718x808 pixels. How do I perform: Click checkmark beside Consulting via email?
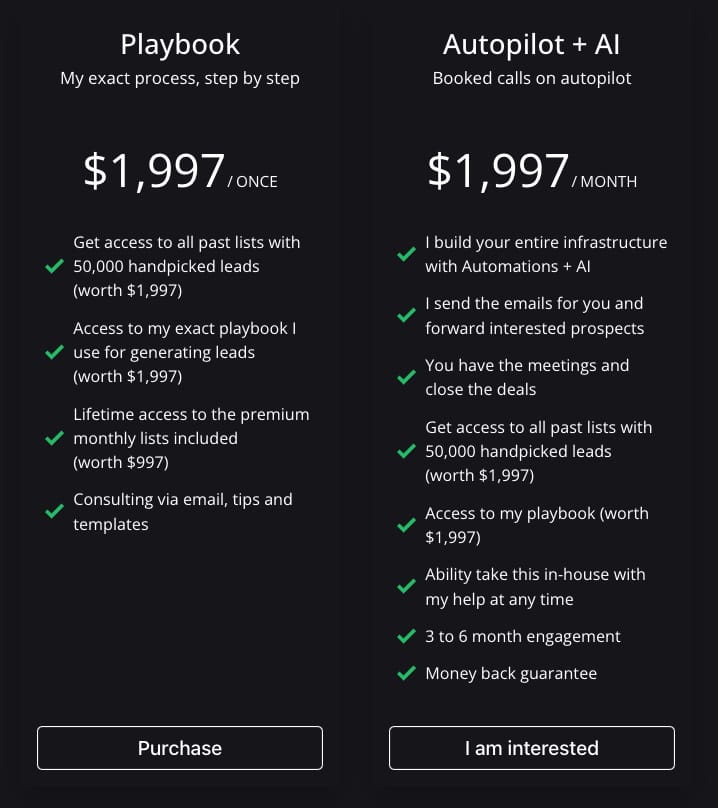pos(54,512)
